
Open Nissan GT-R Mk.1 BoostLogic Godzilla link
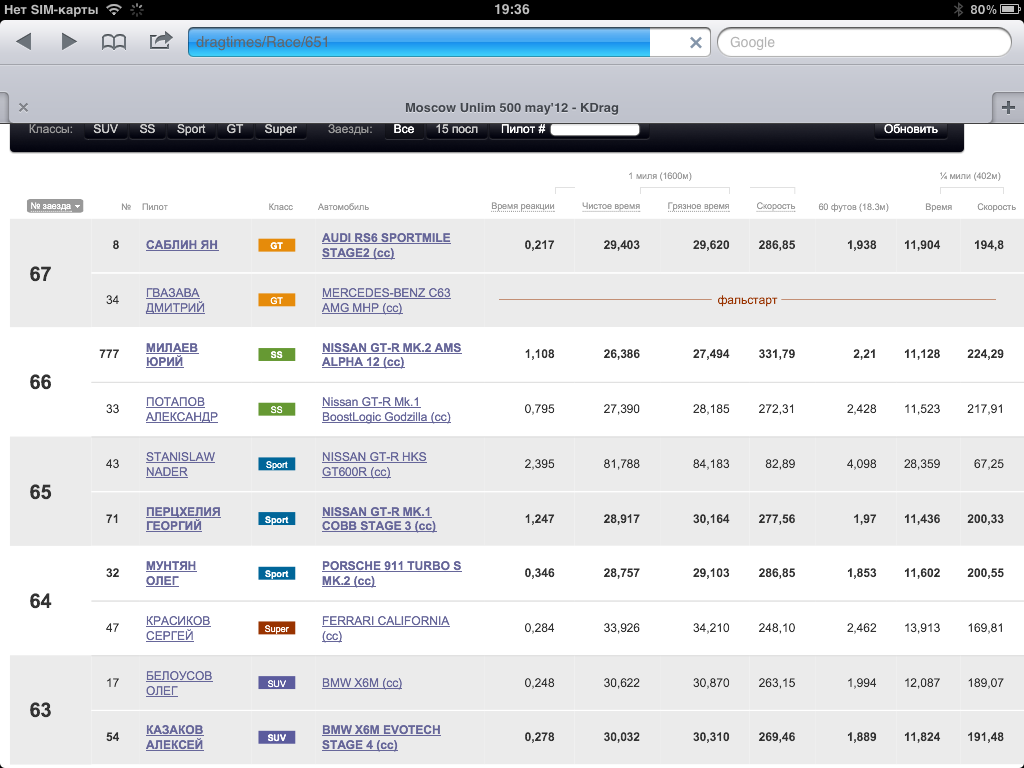(386, 409)
